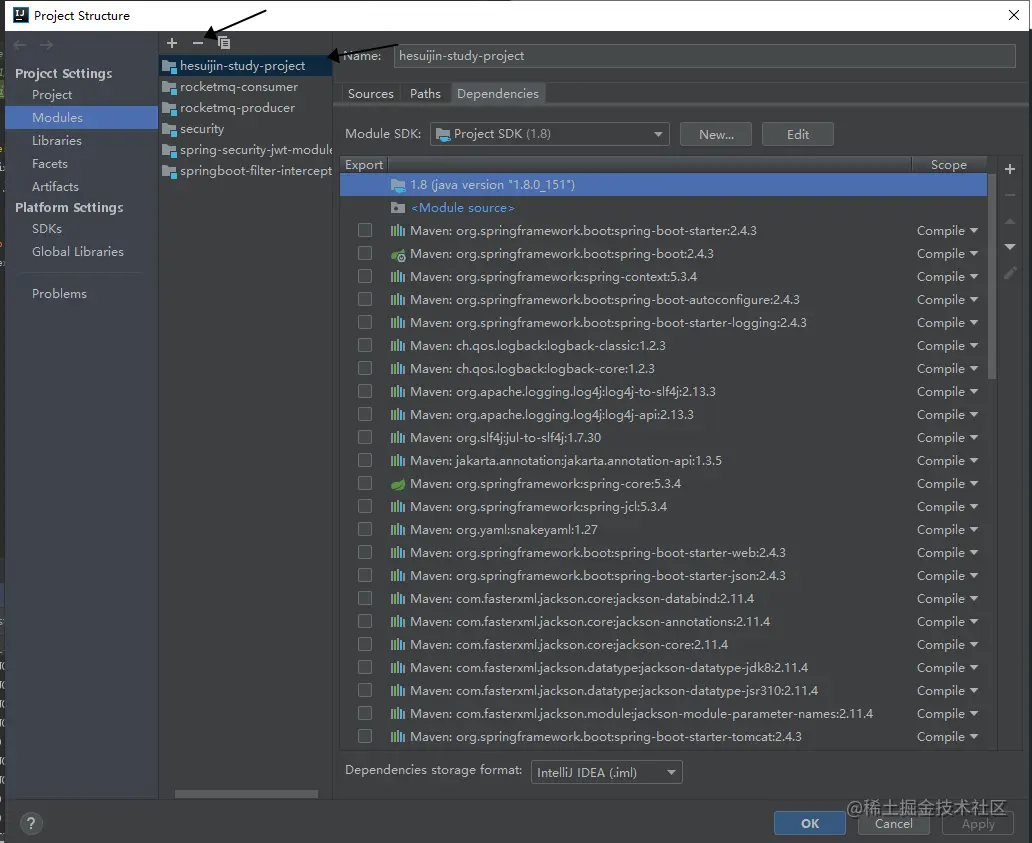
Task: Open Libraries in sidebar
Action: pos(57,141)
